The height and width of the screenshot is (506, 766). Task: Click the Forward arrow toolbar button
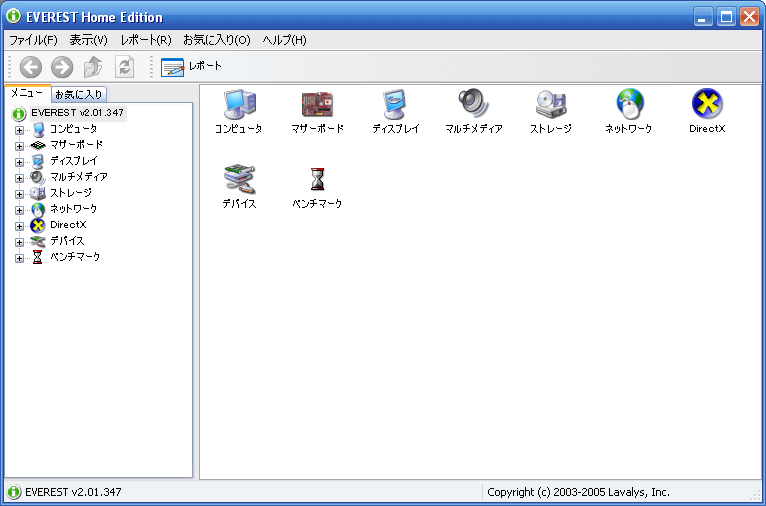tap(62, 67)
